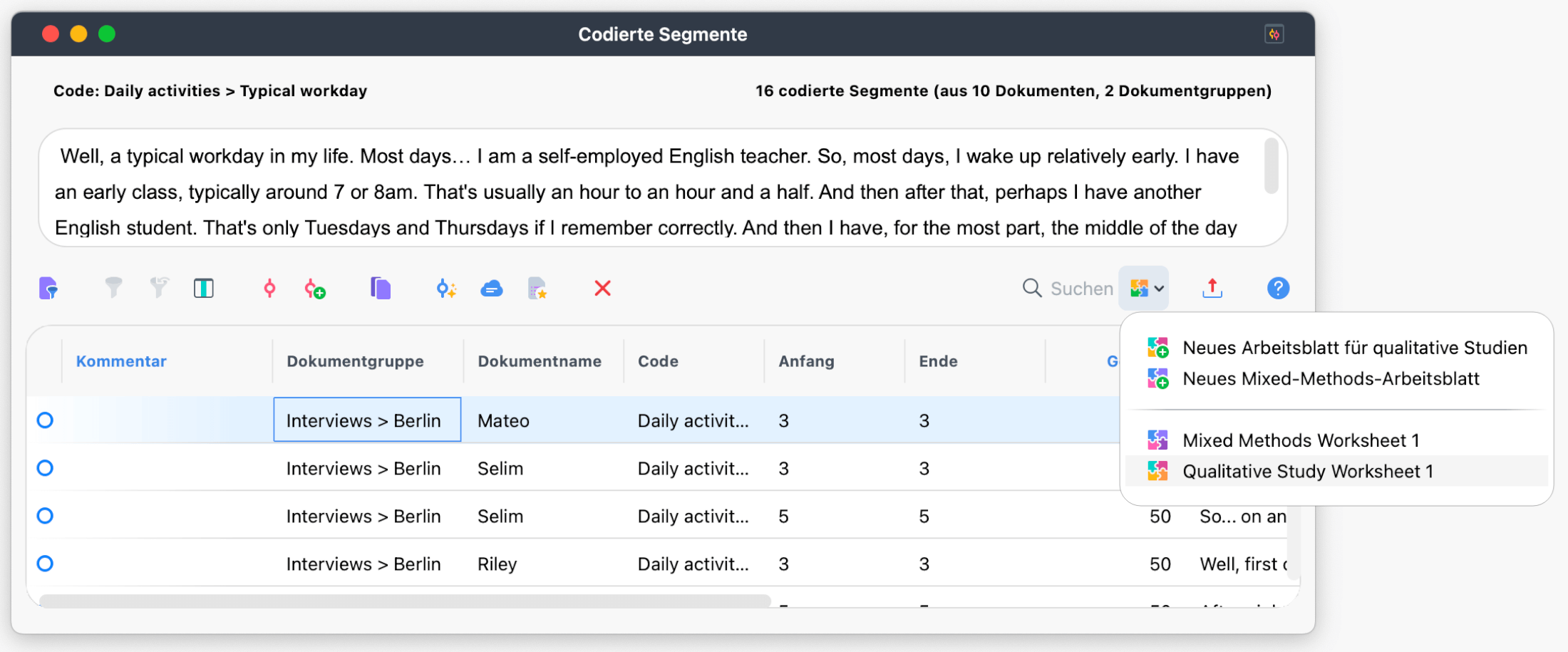This screenshot has height=652, width=1568.
Task: Open Qualitative Study Worksheet 1
Action: click(1307, 471)
